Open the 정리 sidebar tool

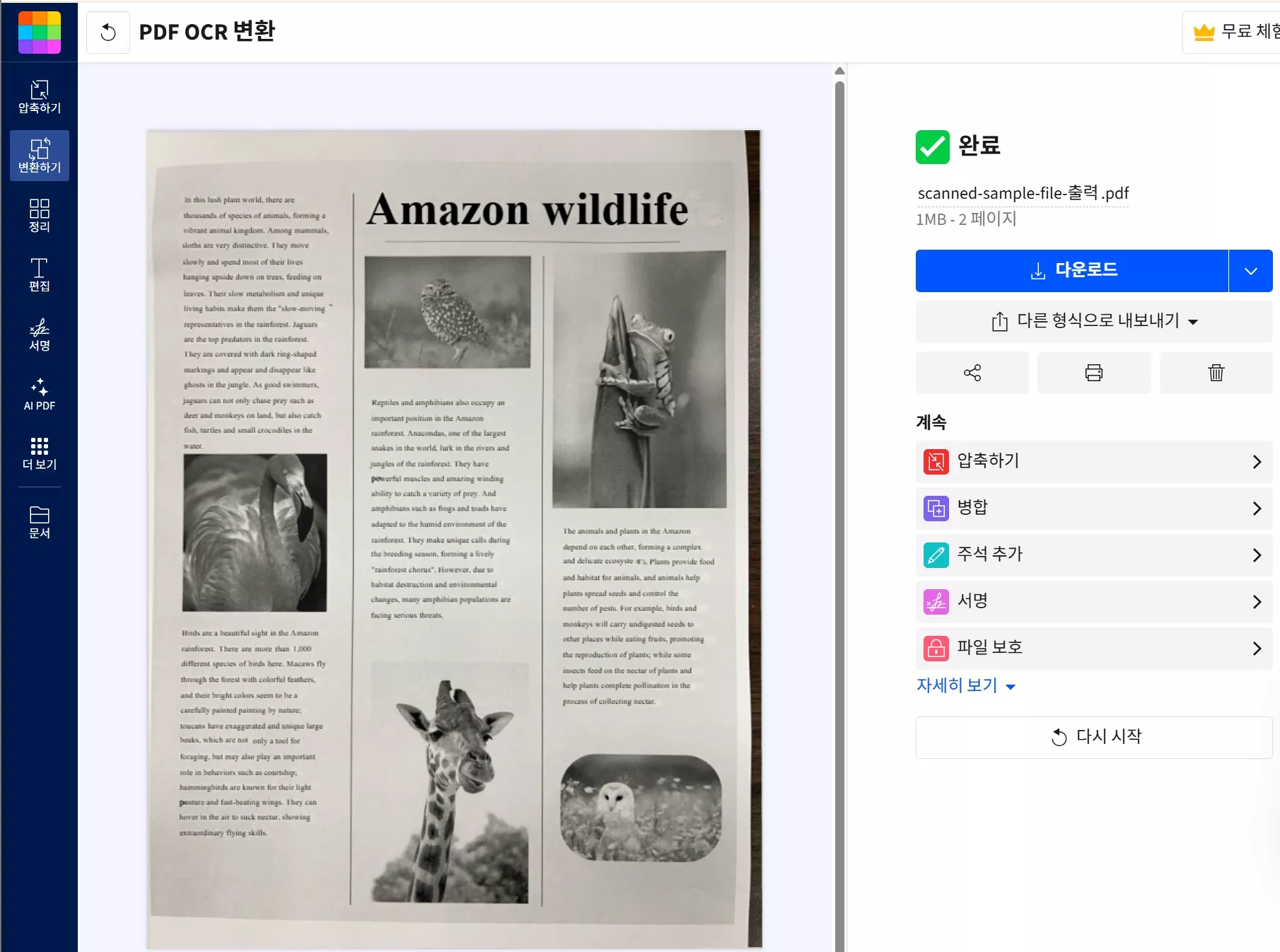pyautogui.click(x=40, y=215)
